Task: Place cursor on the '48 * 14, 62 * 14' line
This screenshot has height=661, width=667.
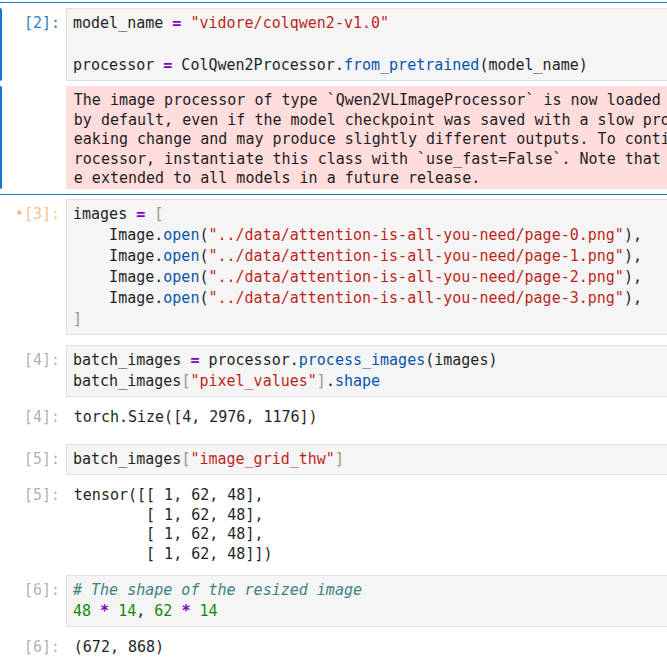Action: [x=145, y=610]
